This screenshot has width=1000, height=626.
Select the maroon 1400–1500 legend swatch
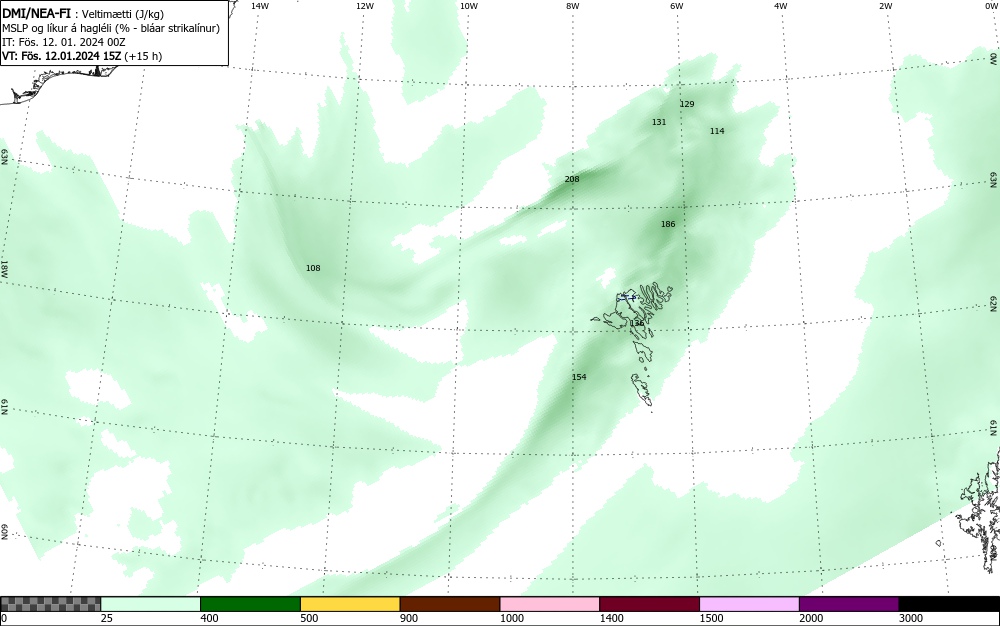click(x=649, y=604)
